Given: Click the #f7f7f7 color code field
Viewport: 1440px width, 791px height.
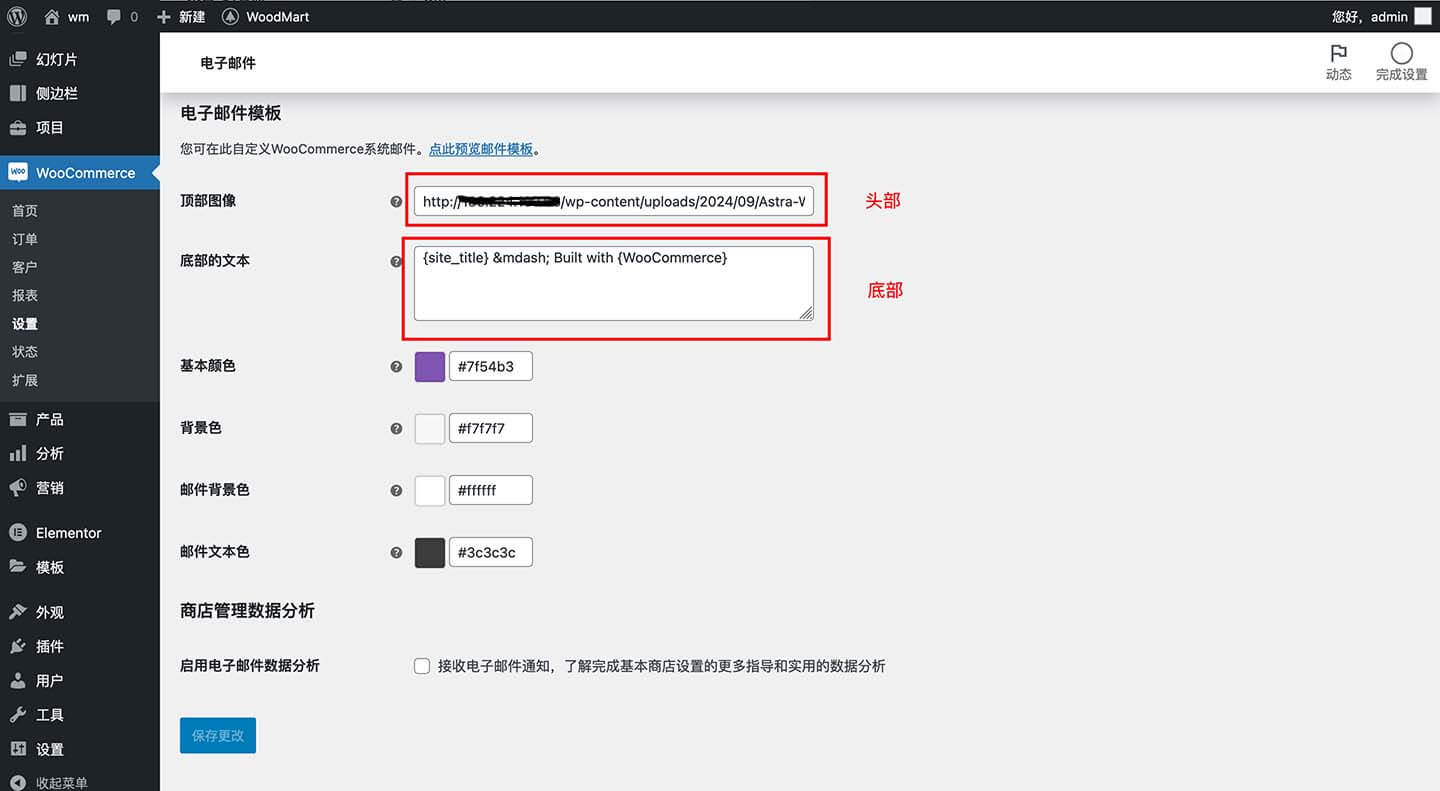Looking at the screenshot, I should click(x=491, y=428).
